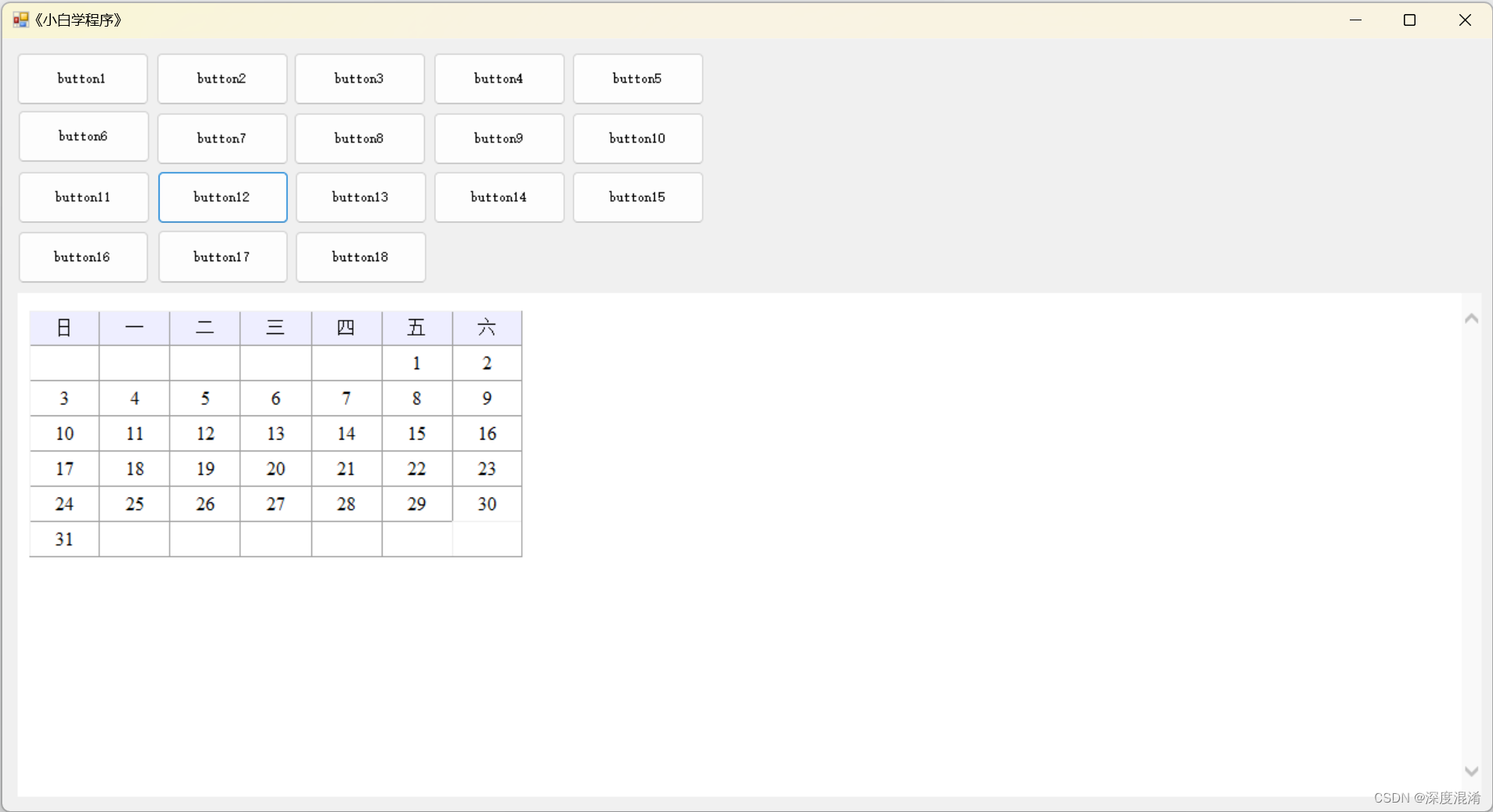Choose calendar day 13
Image resolution: width=1493 pixels, height=812 pixels.
click(x=275, y=433)
